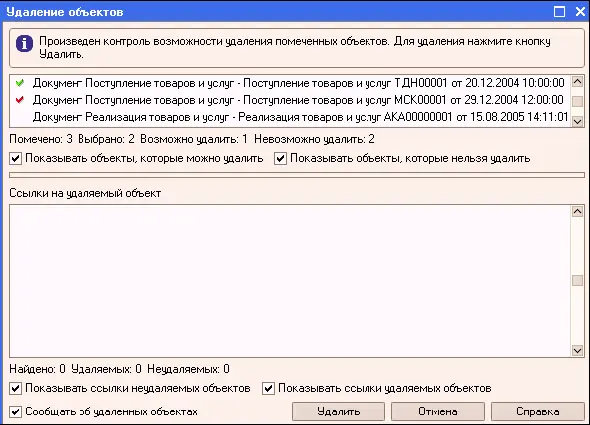This screenshot has height=425, width=590.
Task: Click the blue information icon
Action: [x=24, y=44]
